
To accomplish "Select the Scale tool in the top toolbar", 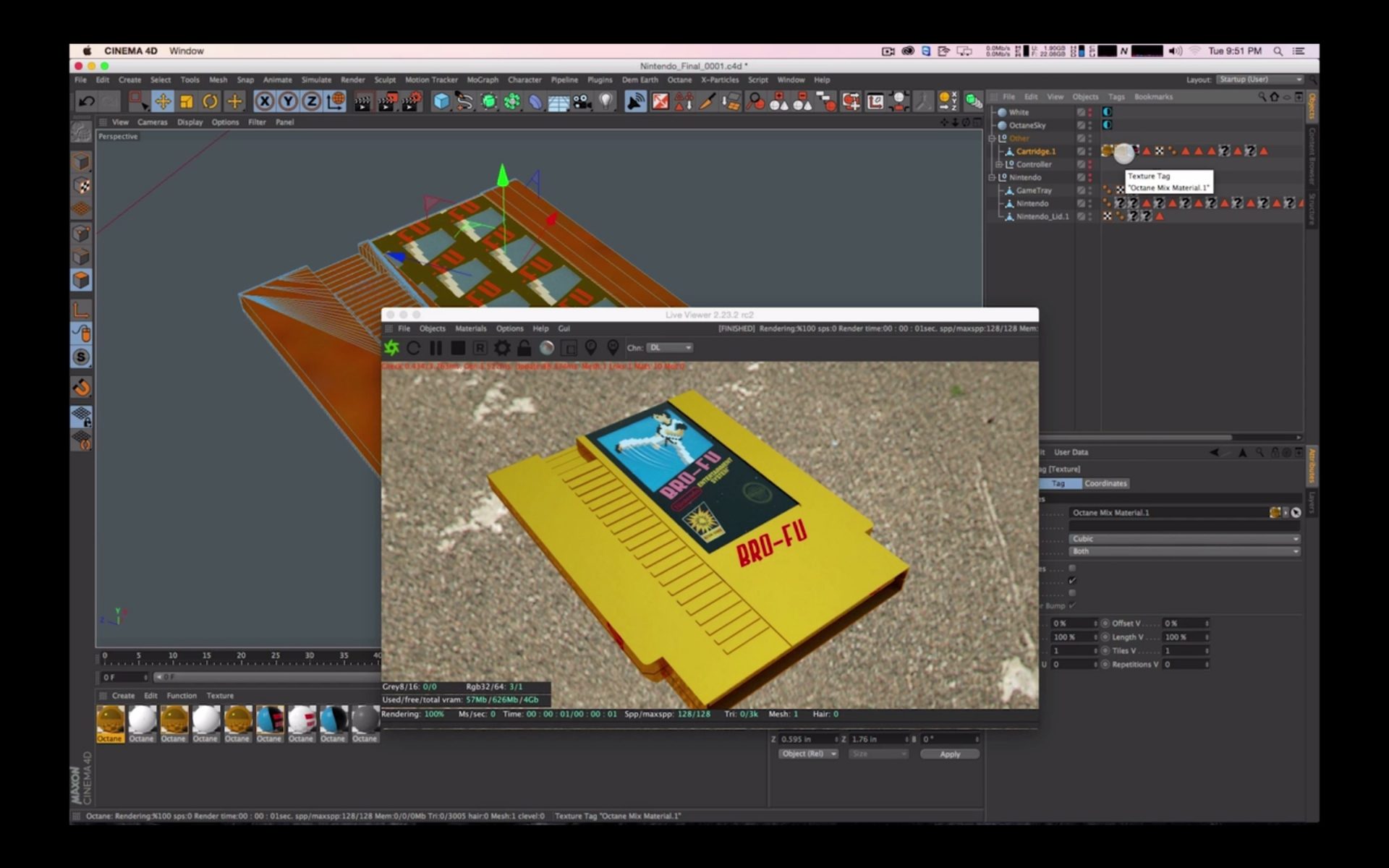I will (187, 101).
